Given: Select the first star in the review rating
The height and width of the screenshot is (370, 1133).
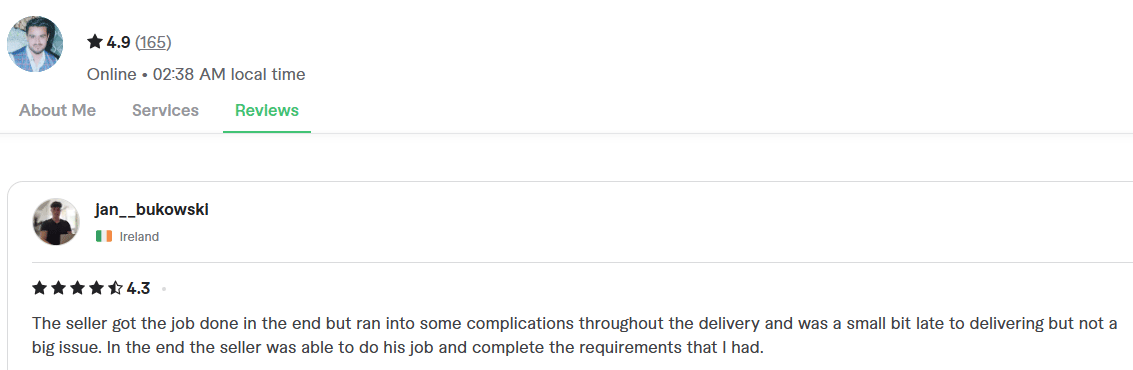Looking at the screenshot, I should [x=40, y=289].
